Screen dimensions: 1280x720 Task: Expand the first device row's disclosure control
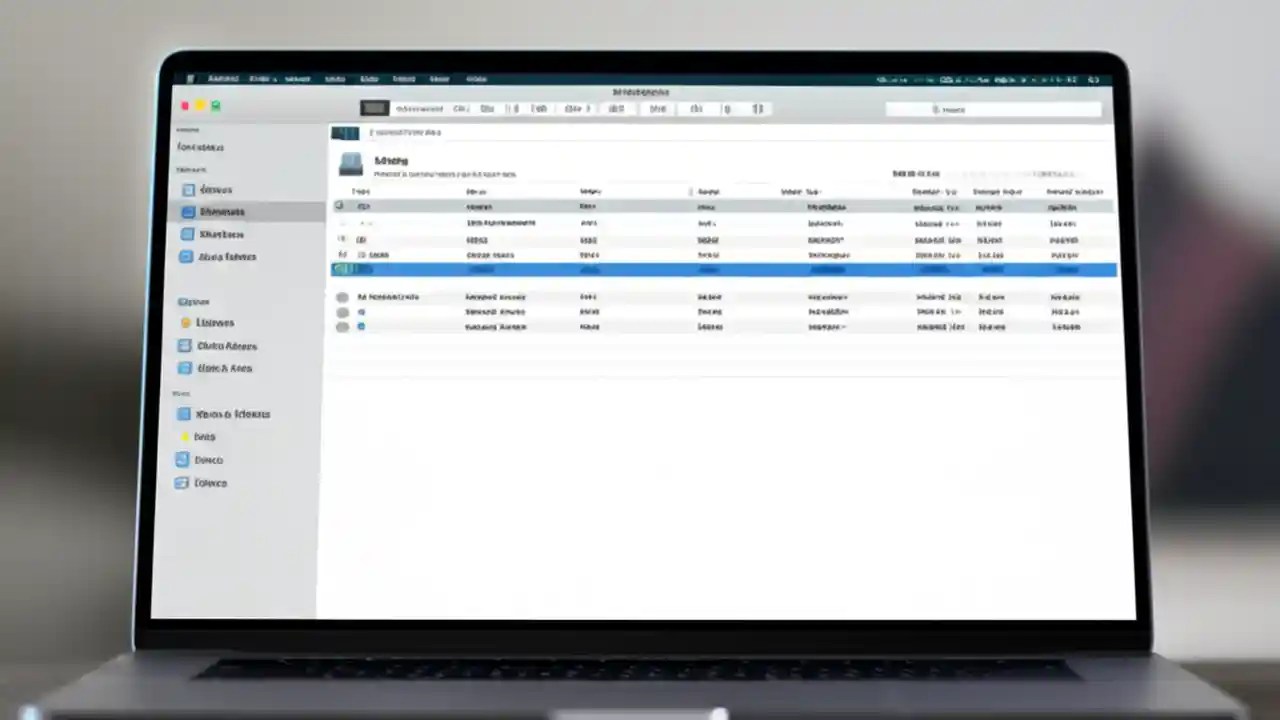[x=339, y=206]
